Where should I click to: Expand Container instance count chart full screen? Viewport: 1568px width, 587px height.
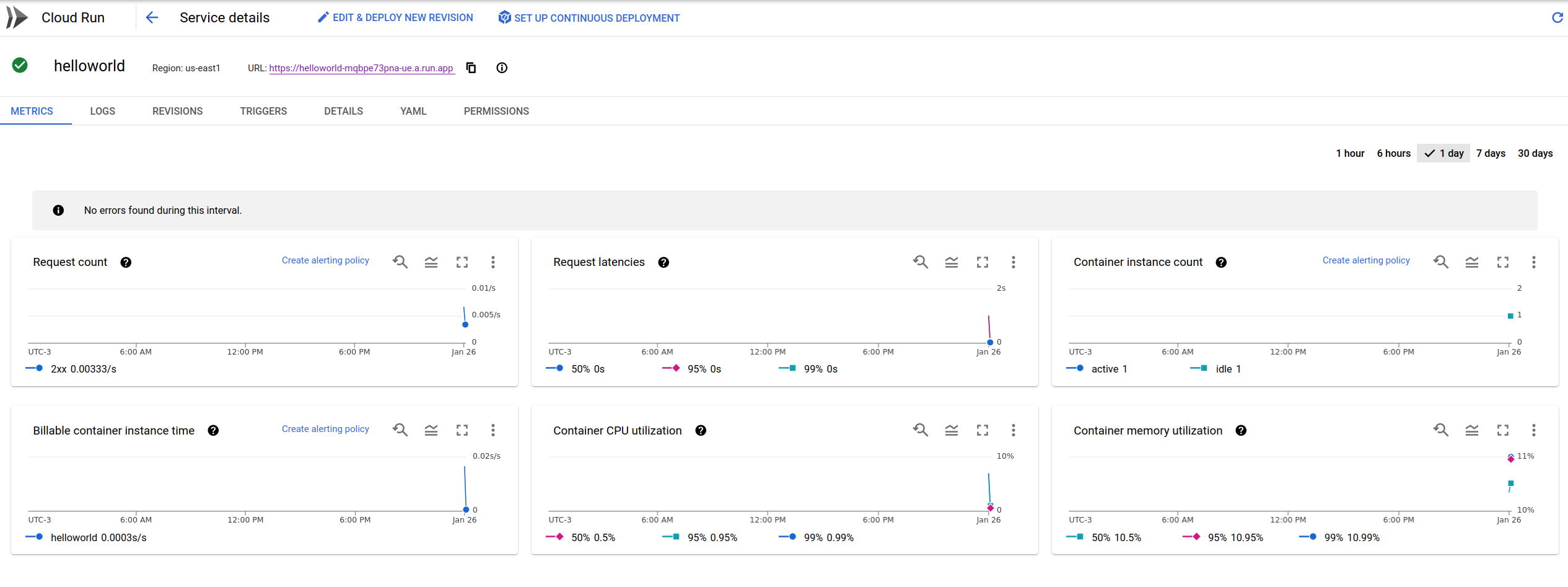coord(1503,262)
